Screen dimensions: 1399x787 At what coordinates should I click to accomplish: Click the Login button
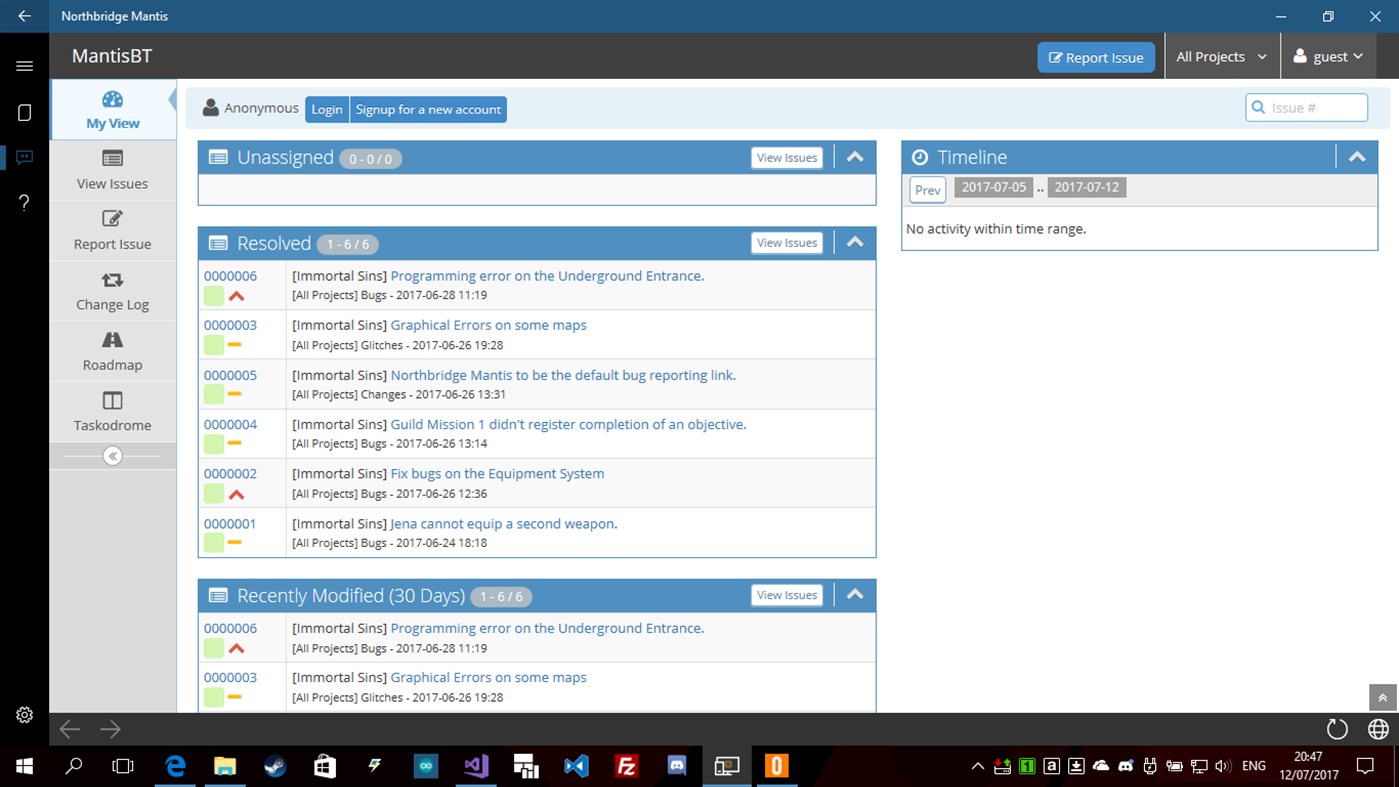(x=327, y=109)
